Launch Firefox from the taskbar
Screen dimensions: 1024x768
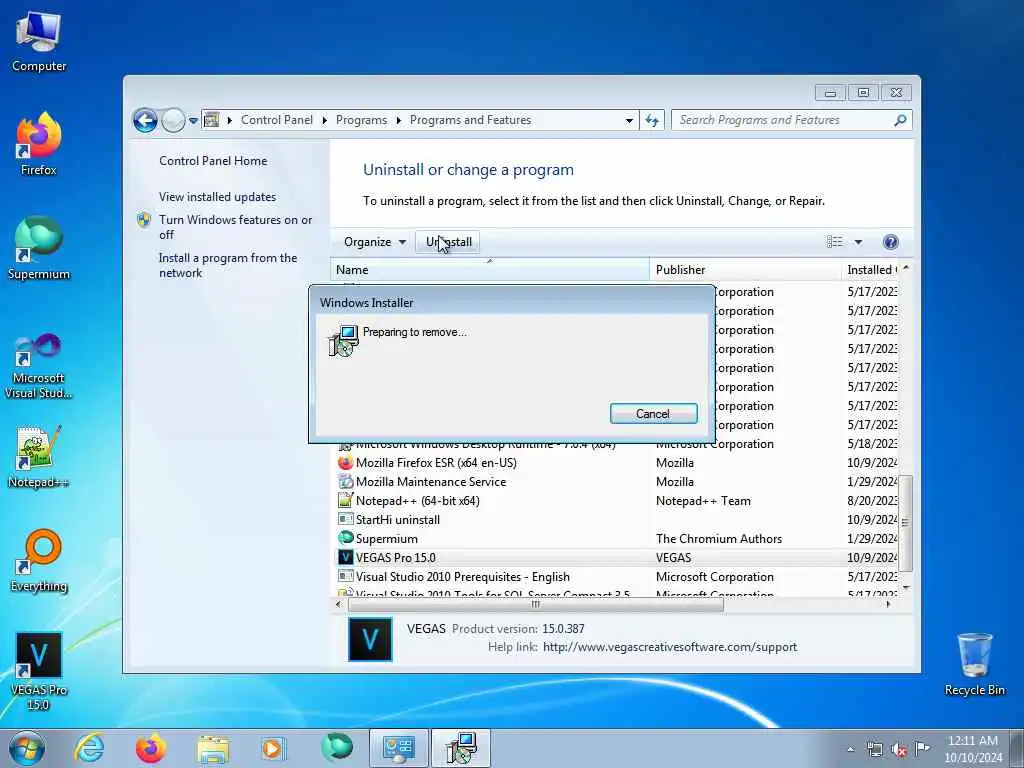point(150,748)
